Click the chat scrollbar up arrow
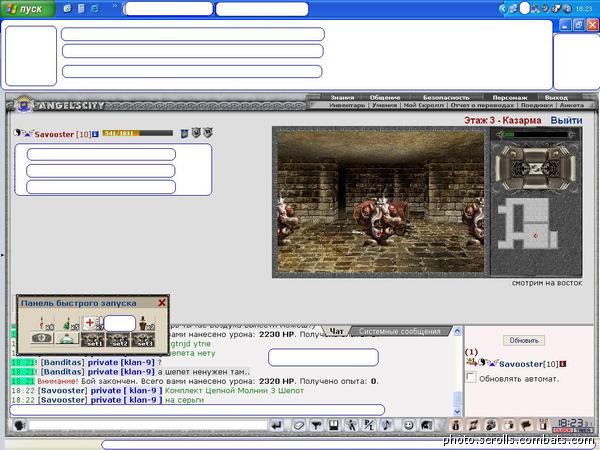The width and height of the screenshot is (600, 450). [x=457, y=331]
